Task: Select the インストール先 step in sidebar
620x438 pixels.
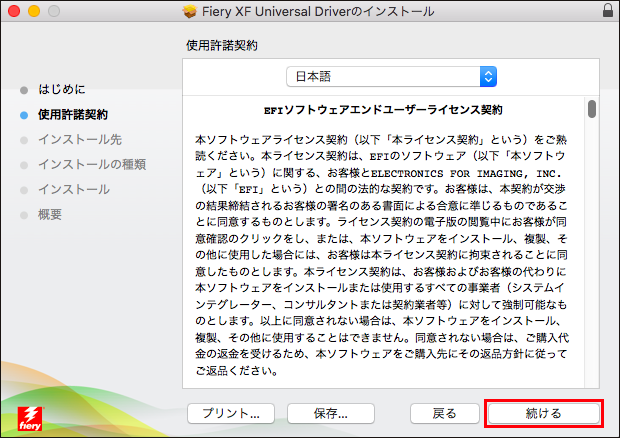Action: 80,140
